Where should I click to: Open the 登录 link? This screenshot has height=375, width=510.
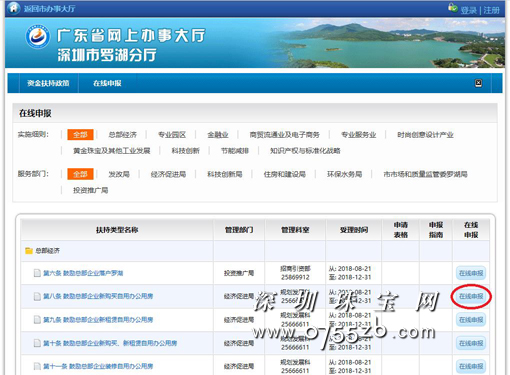pyautogui.click(x=469, y=10)
